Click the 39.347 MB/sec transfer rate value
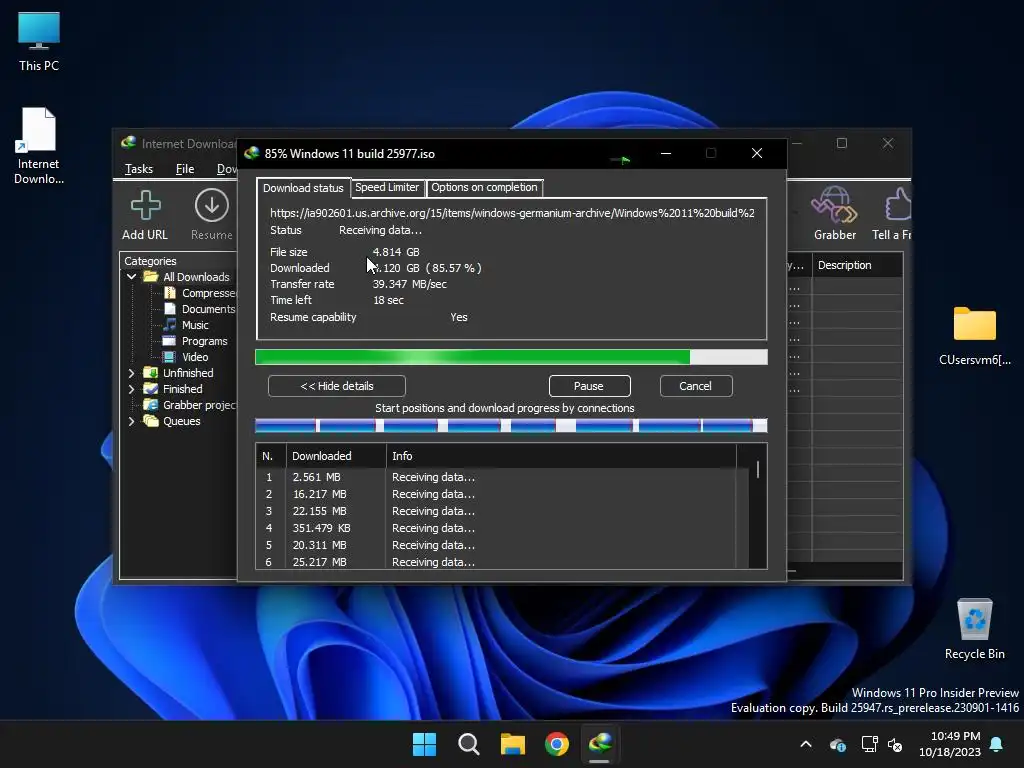 (x=409, y=284)
